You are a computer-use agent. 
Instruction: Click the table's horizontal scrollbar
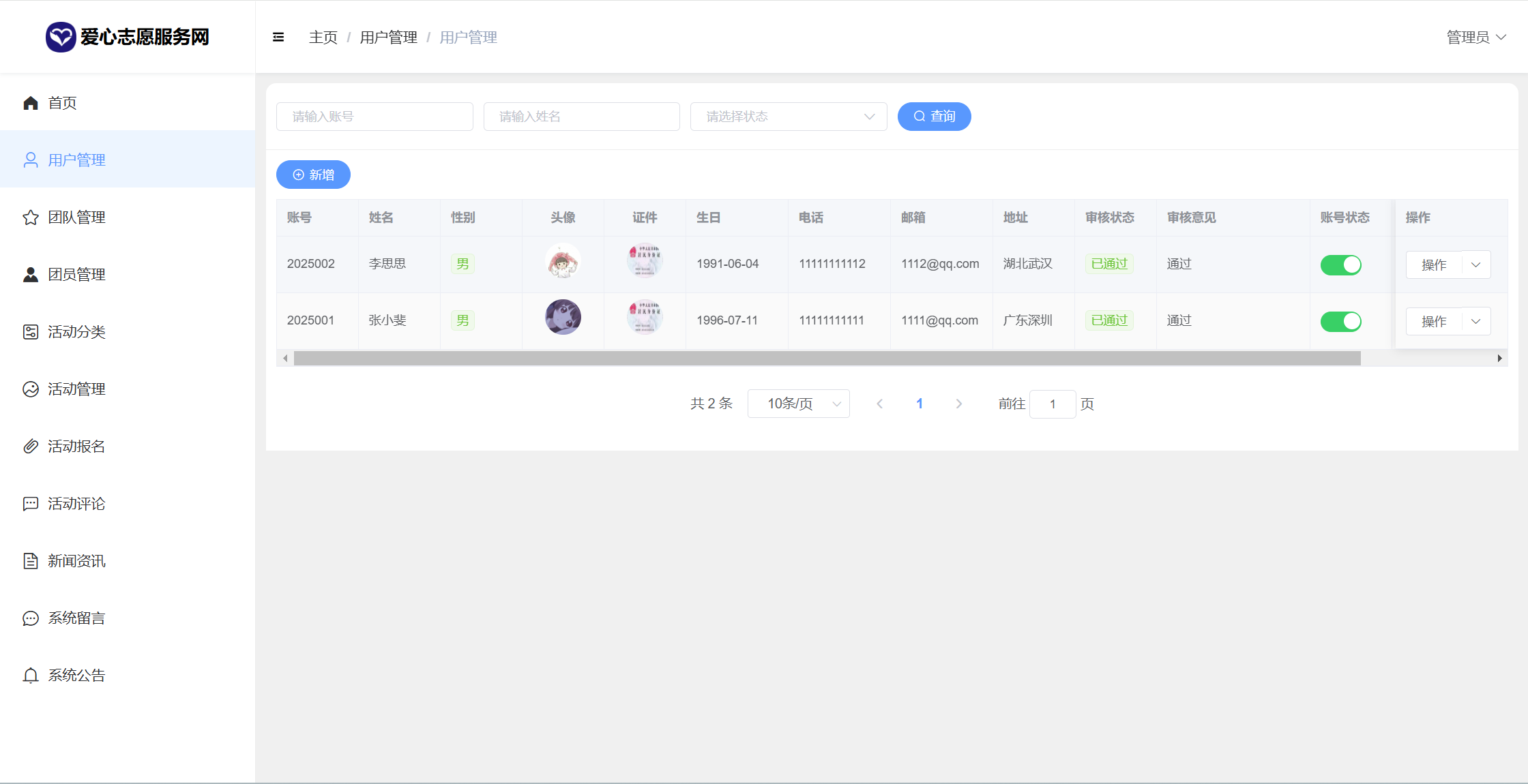point(827,359)
